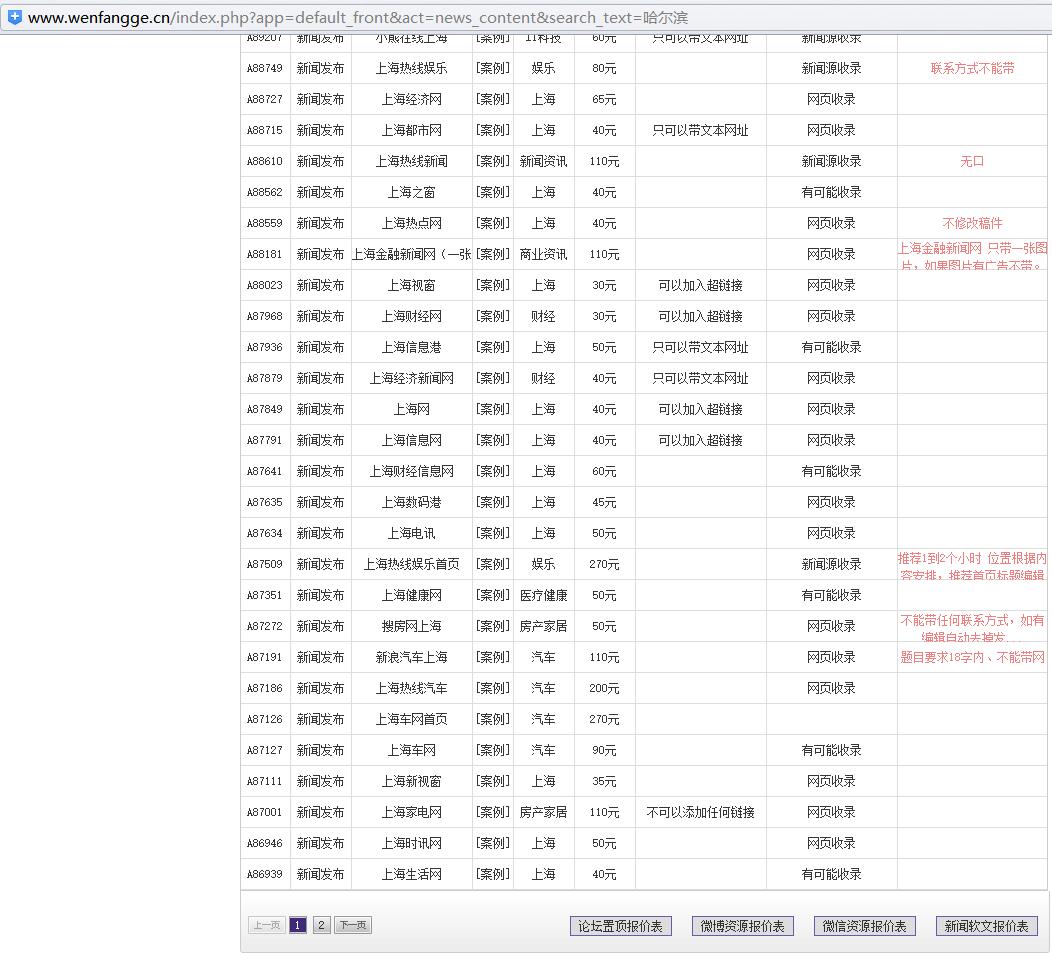Open the [案例] link for 上海网
The image size is (1052, 953).
(492, 409)
